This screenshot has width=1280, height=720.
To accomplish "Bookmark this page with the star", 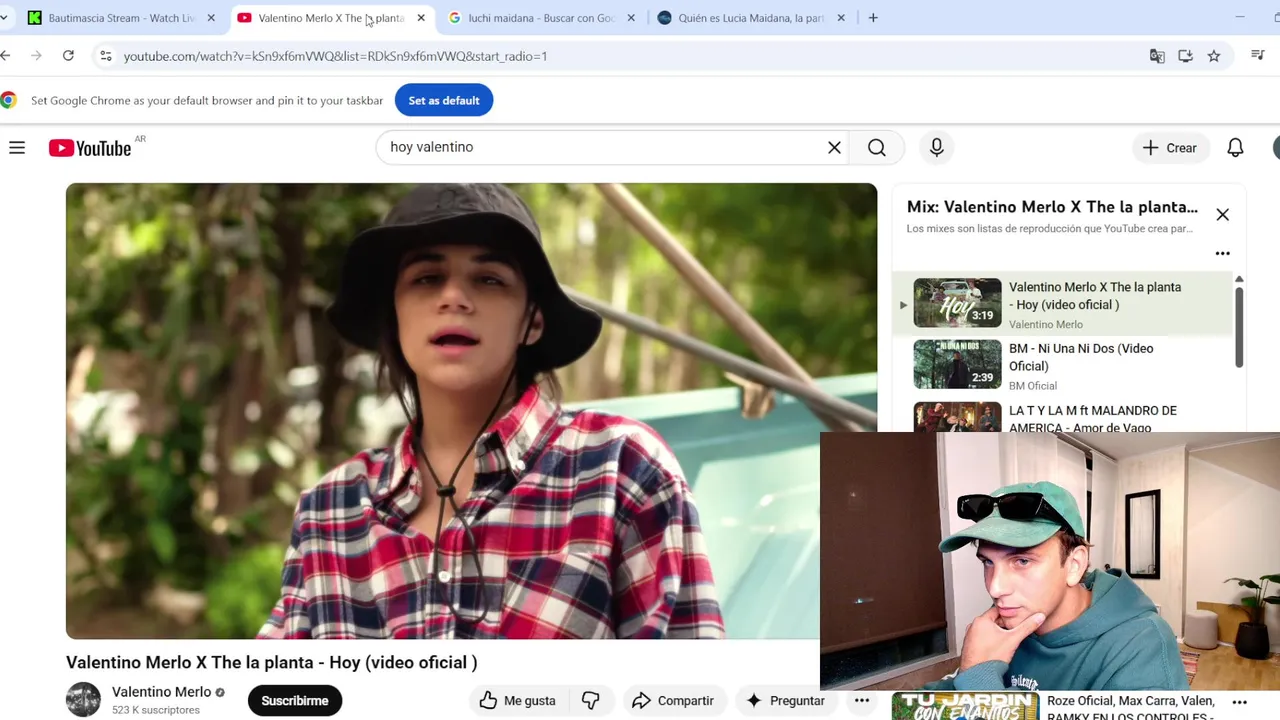I will [1214, 56].
